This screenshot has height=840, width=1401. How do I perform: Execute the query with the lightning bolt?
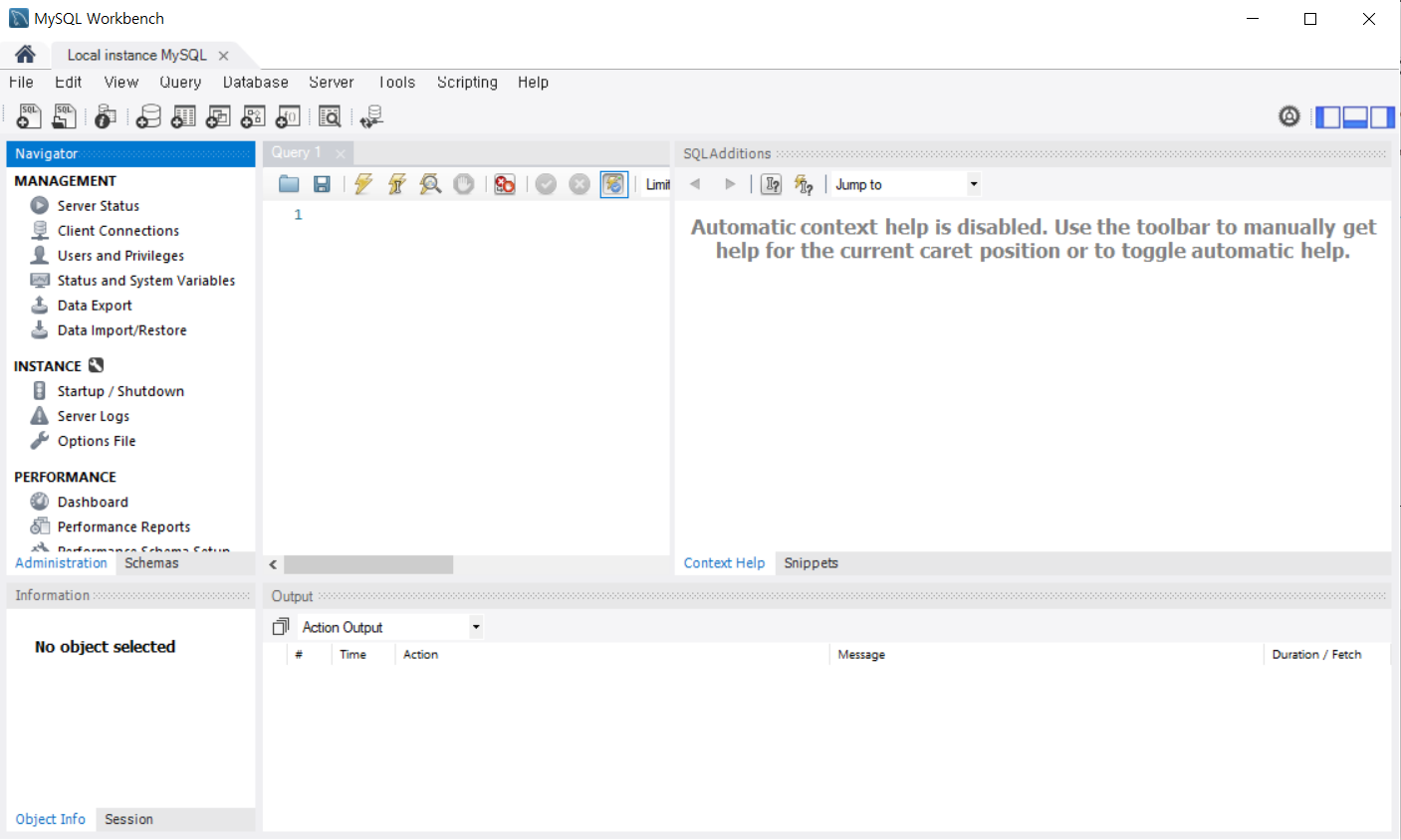click(x=363, y=184)
